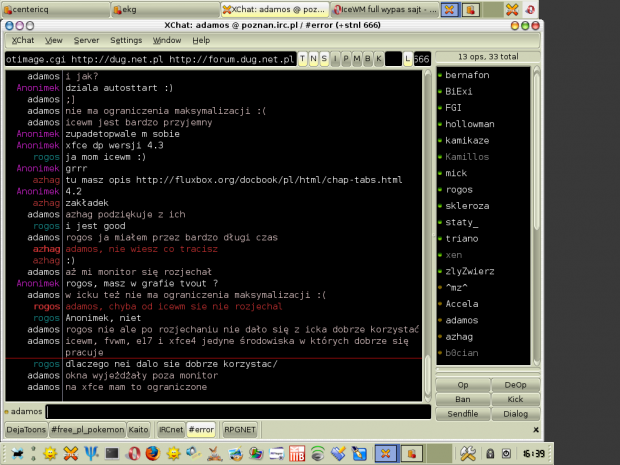Toggle the T topic-protection channel mode
Viewport: 620px width, 465px height.
(x=302, y=59)
